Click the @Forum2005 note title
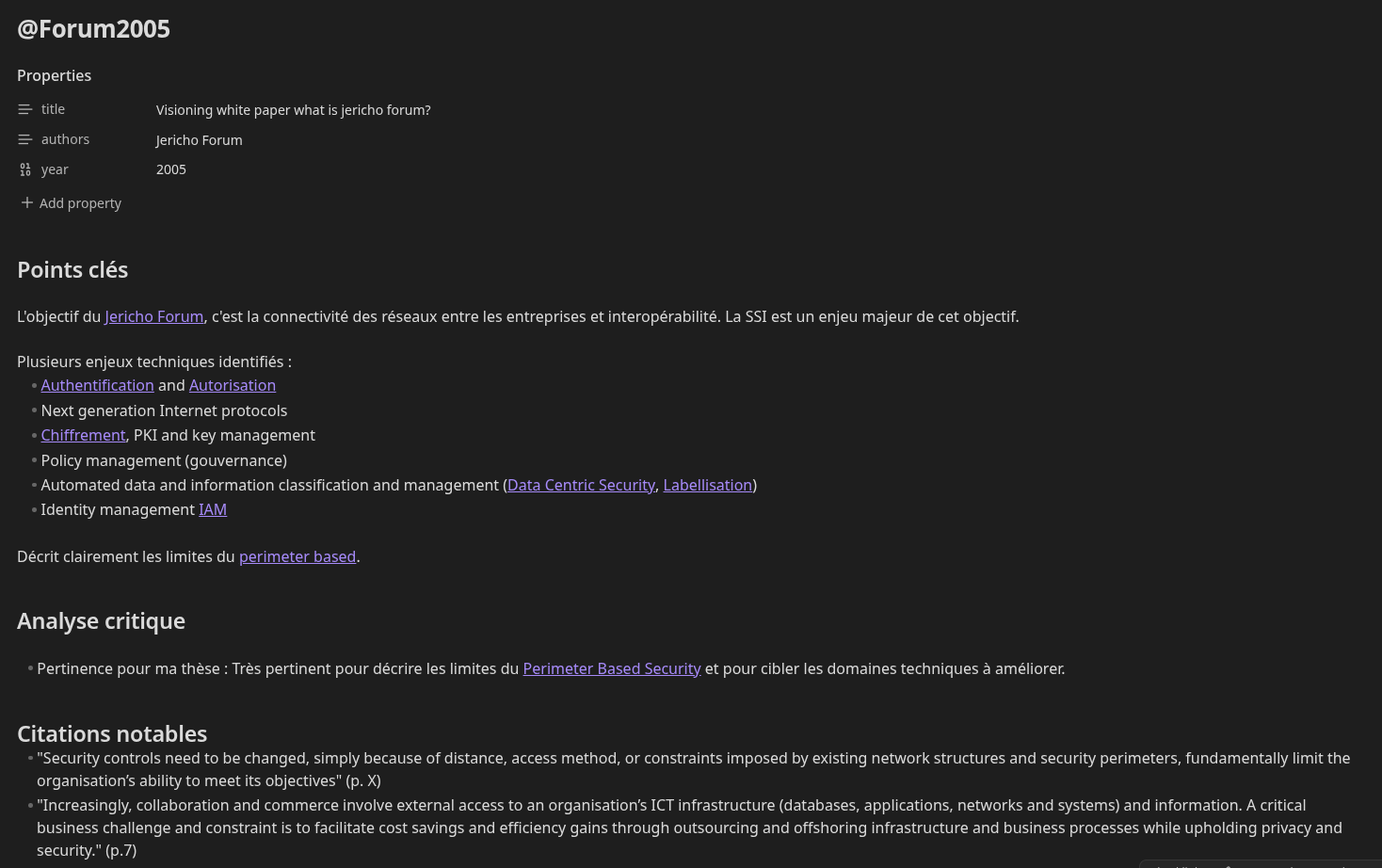Viewport: 1382px width, 868px height. click(x=93, y=29)
